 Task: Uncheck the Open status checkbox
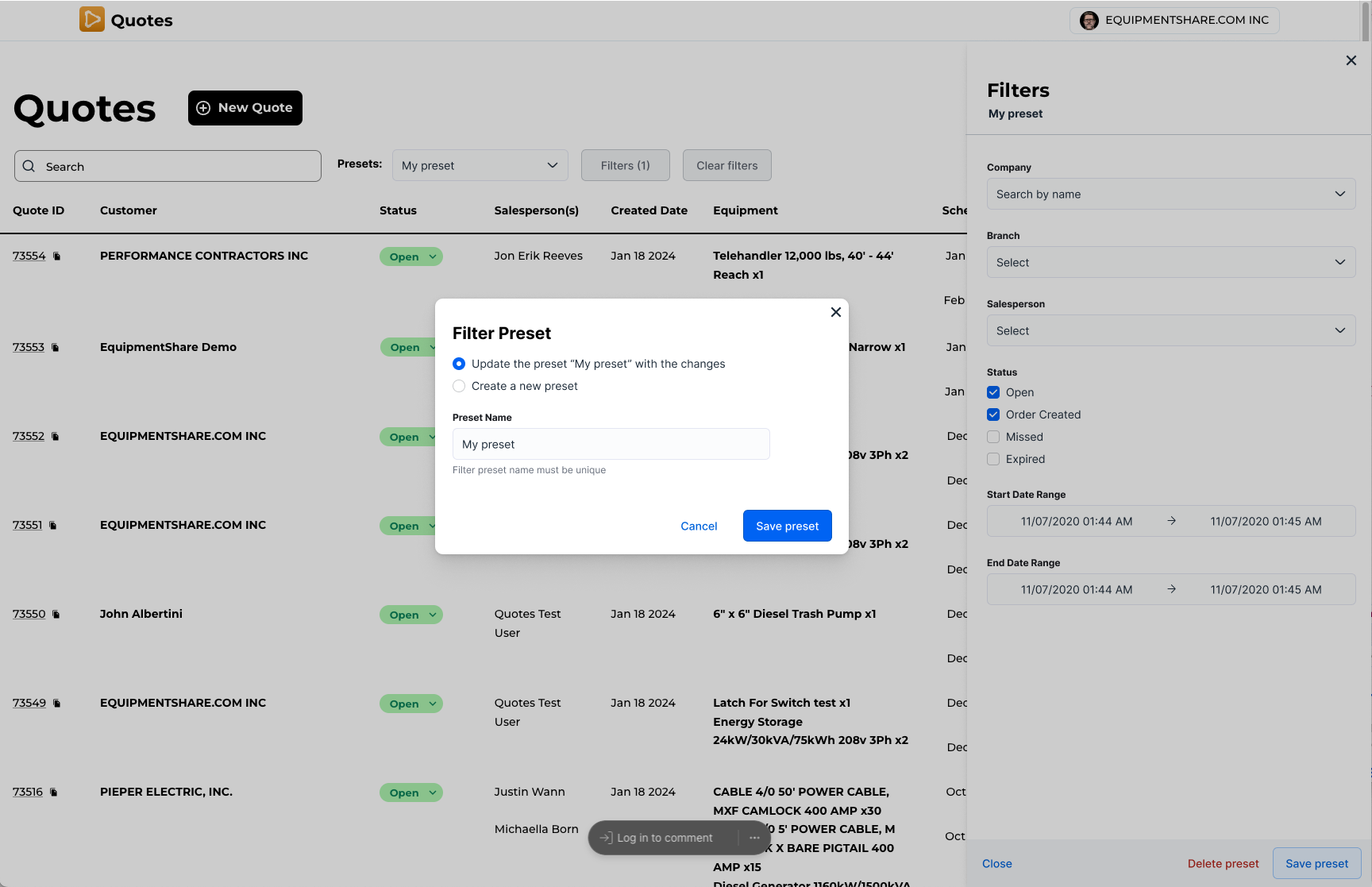(993, 392)
